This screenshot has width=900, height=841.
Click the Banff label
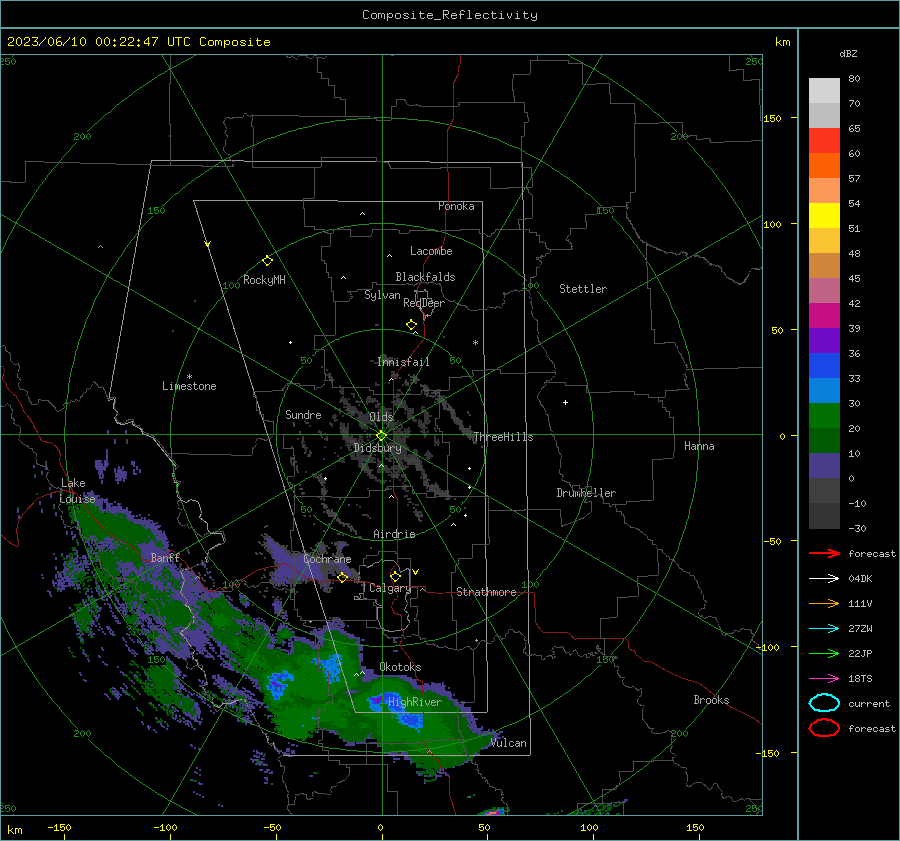pos(165,557)
